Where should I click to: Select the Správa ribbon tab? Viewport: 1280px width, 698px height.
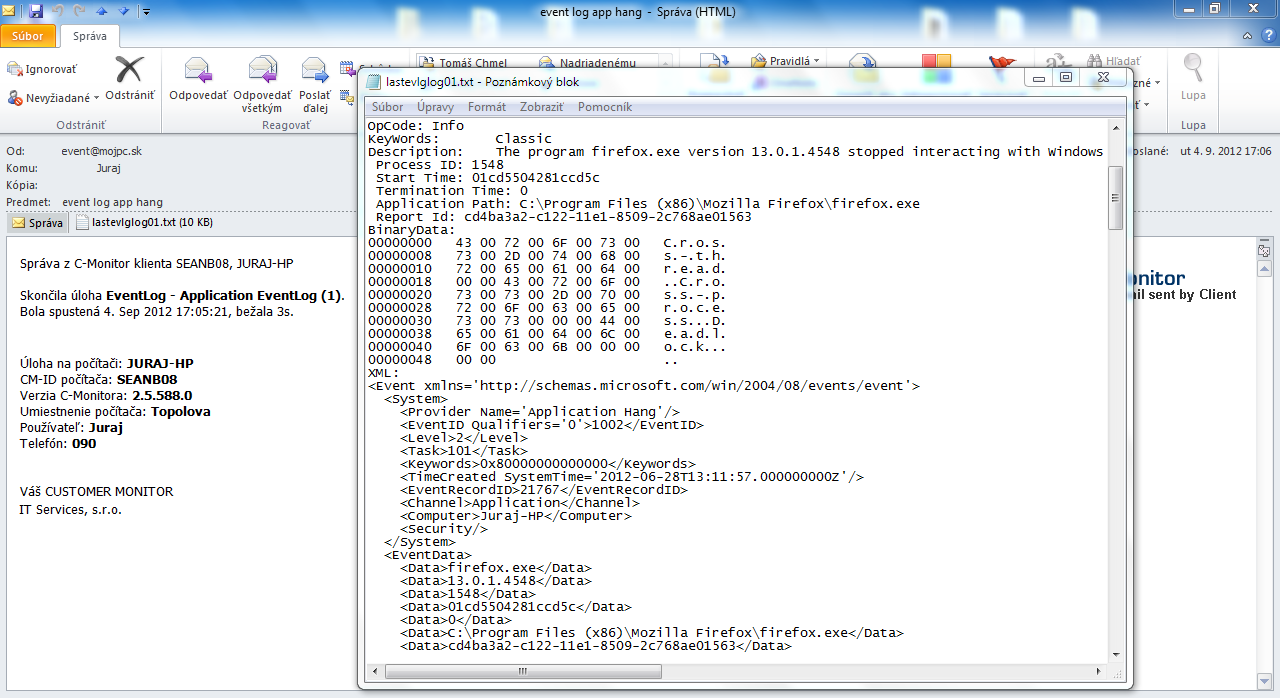click(90, 36)
